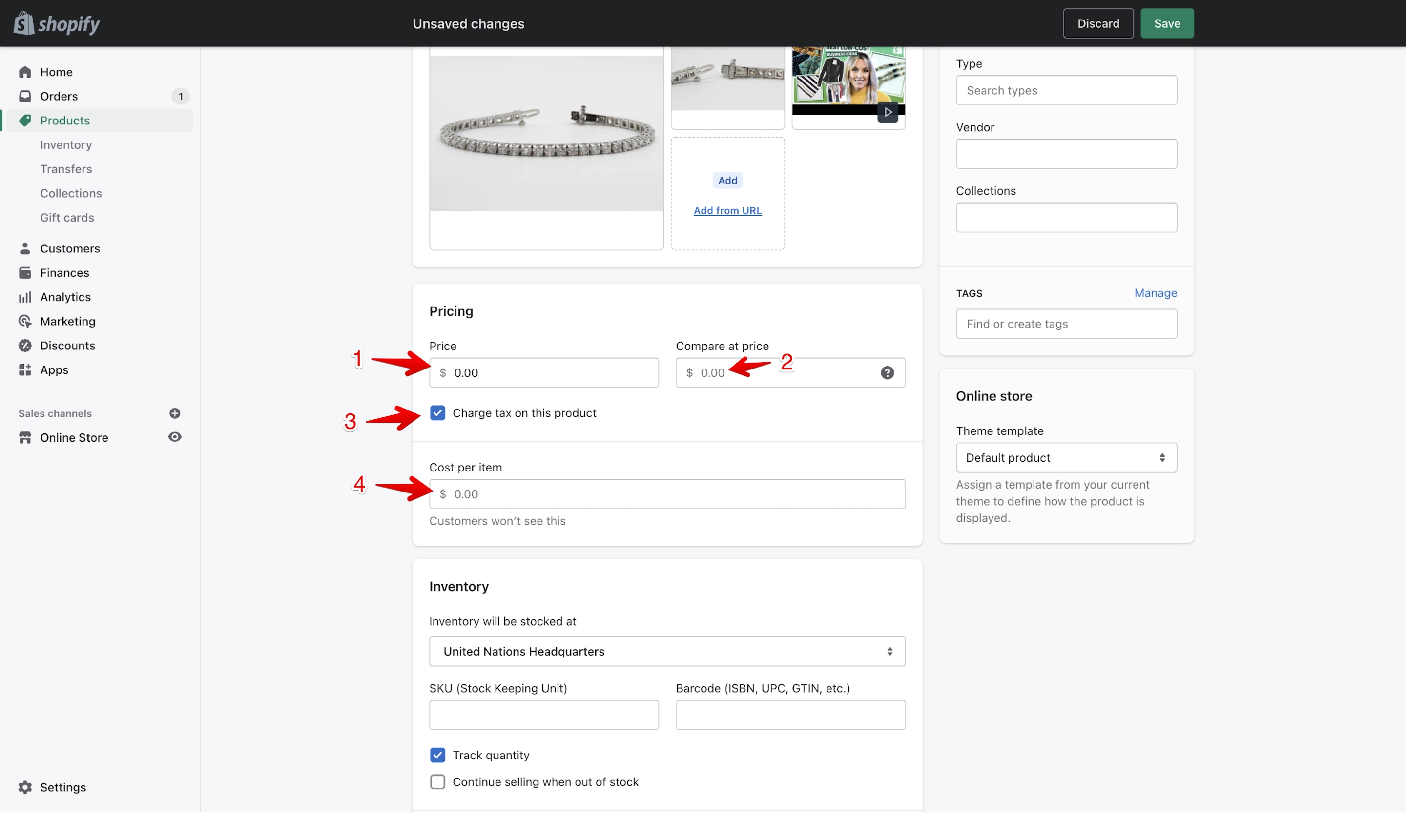
Task: Click the Settings gear icon
Action: pos(25,787)
